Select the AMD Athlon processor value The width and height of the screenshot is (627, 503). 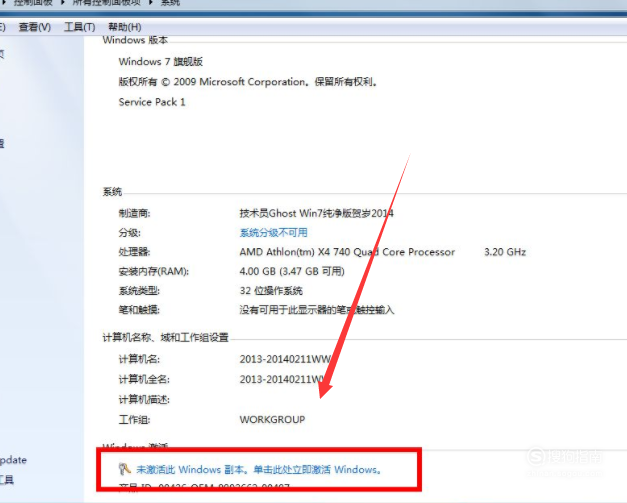tap(347, 252)
